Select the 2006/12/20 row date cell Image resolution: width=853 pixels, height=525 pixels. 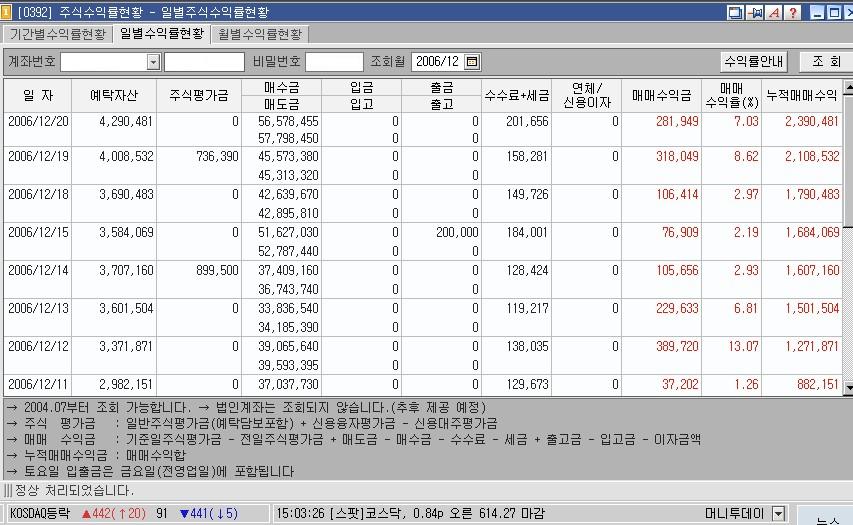click(x=40, y=121)
